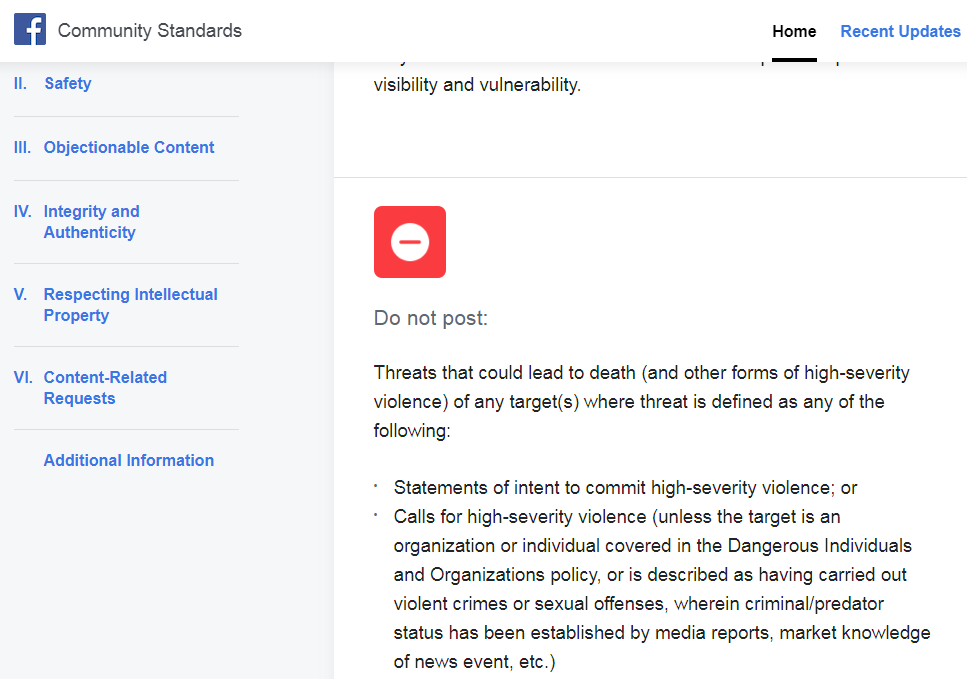
Task: Open Respecting Intellectual Property section
Action: click(x=131, y=305)
